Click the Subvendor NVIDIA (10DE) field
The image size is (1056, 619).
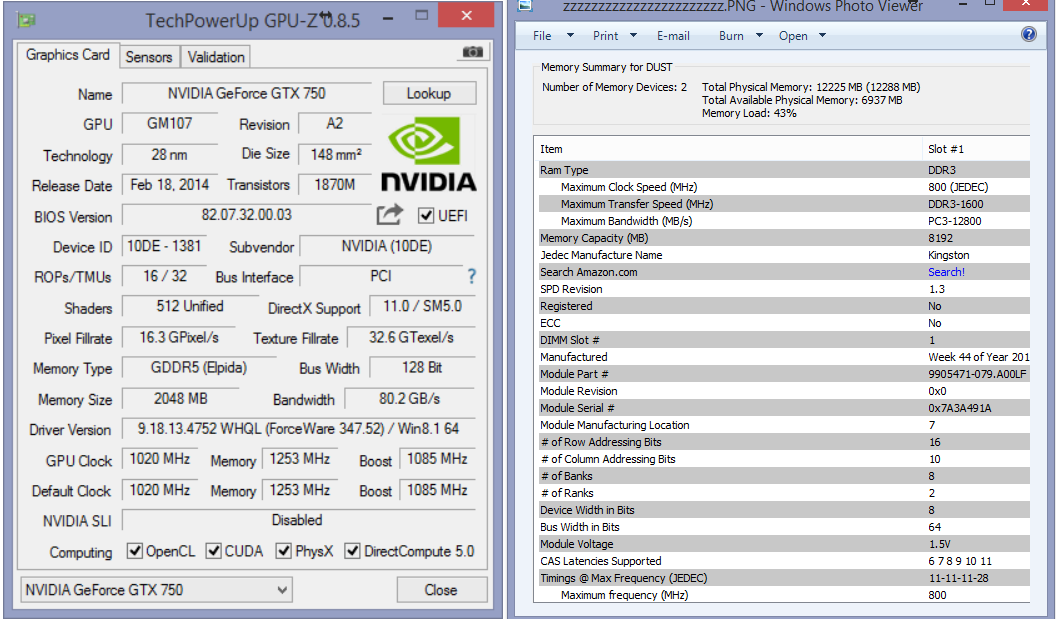(x=387, y=247)
